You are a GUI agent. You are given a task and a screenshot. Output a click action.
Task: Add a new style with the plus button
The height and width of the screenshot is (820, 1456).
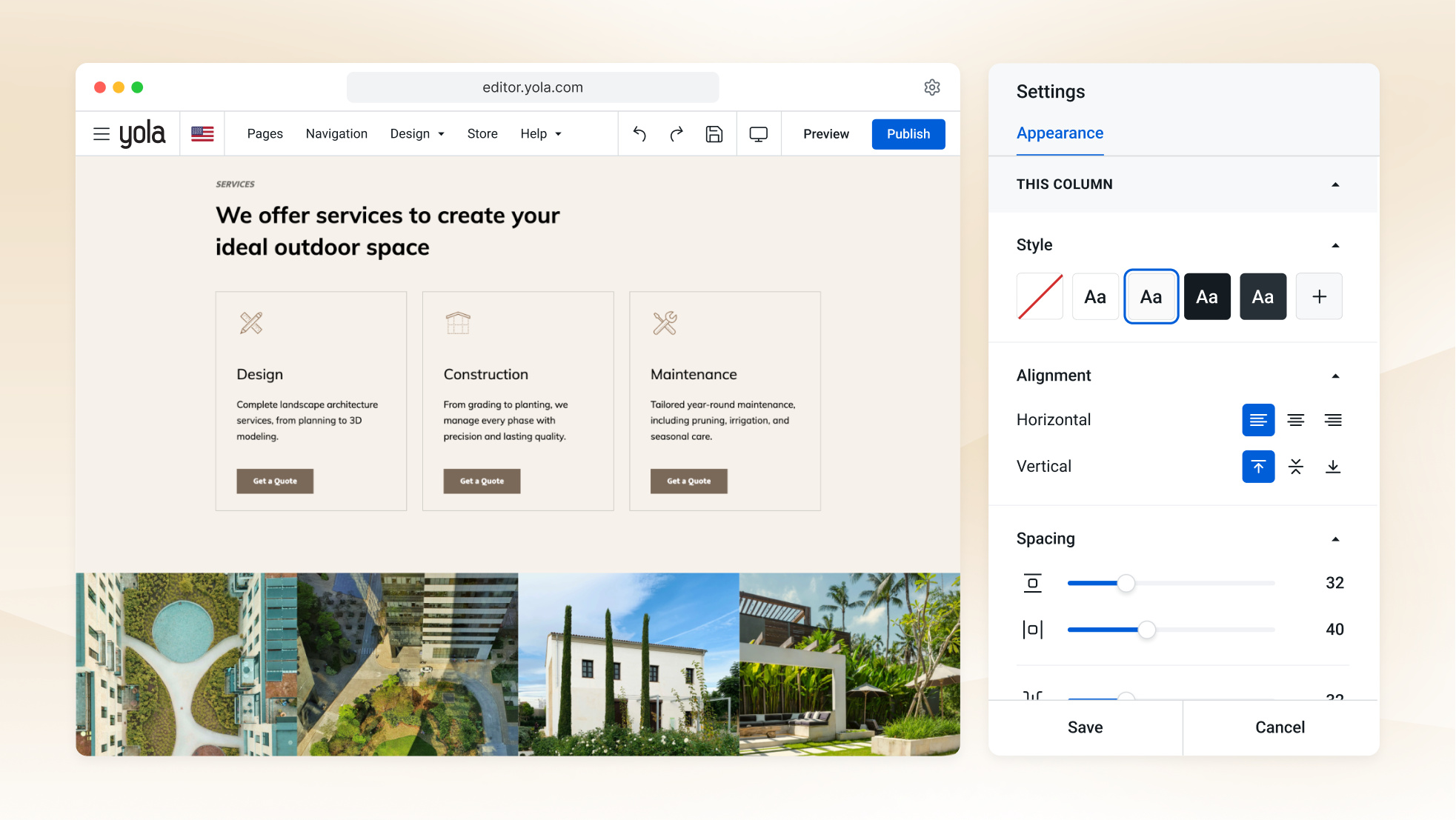point(1319,296)
